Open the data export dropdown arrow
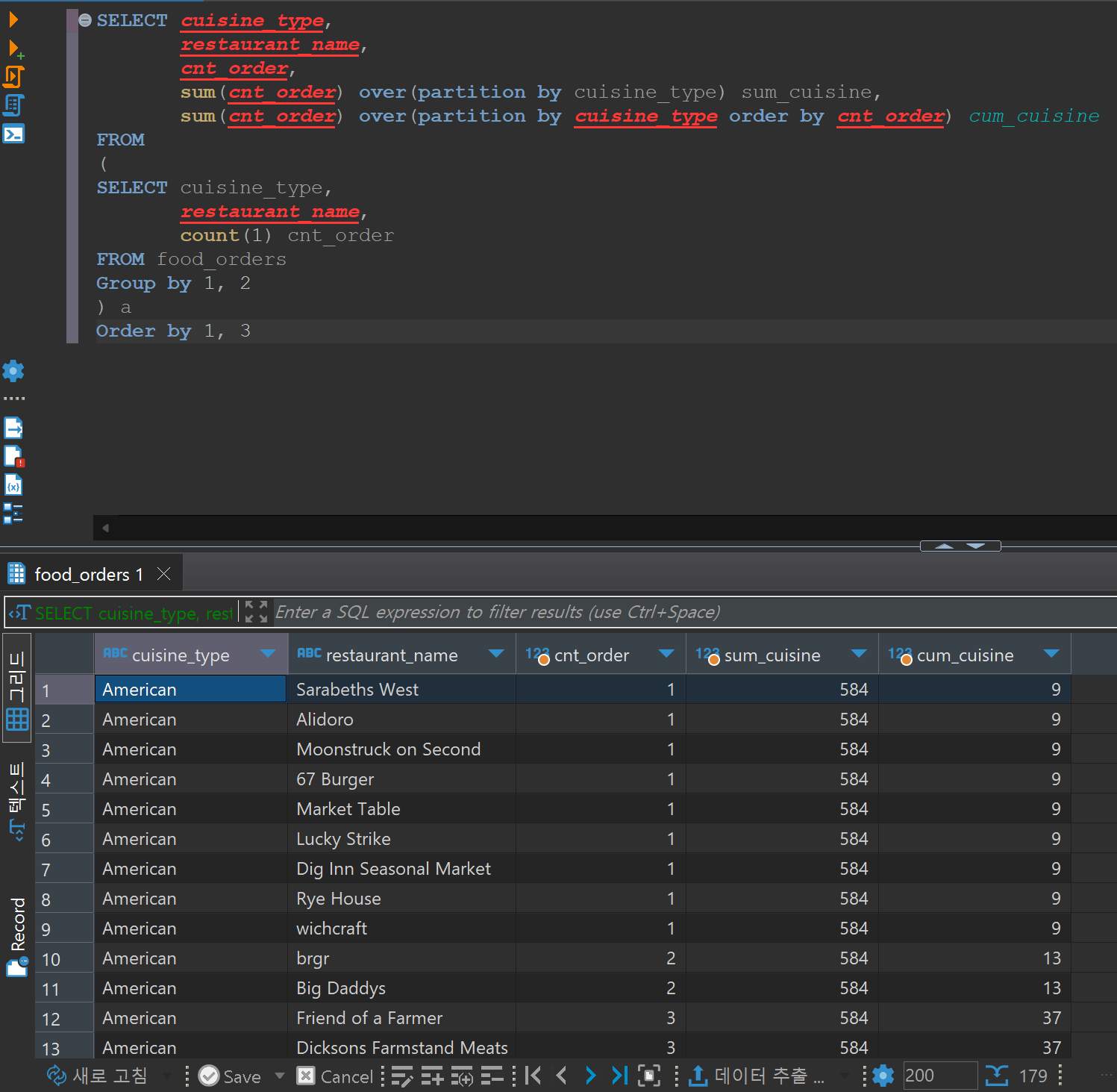Image resolution: width=1117 pixels, height=1092 pixels. click(x=845, y=1076)
